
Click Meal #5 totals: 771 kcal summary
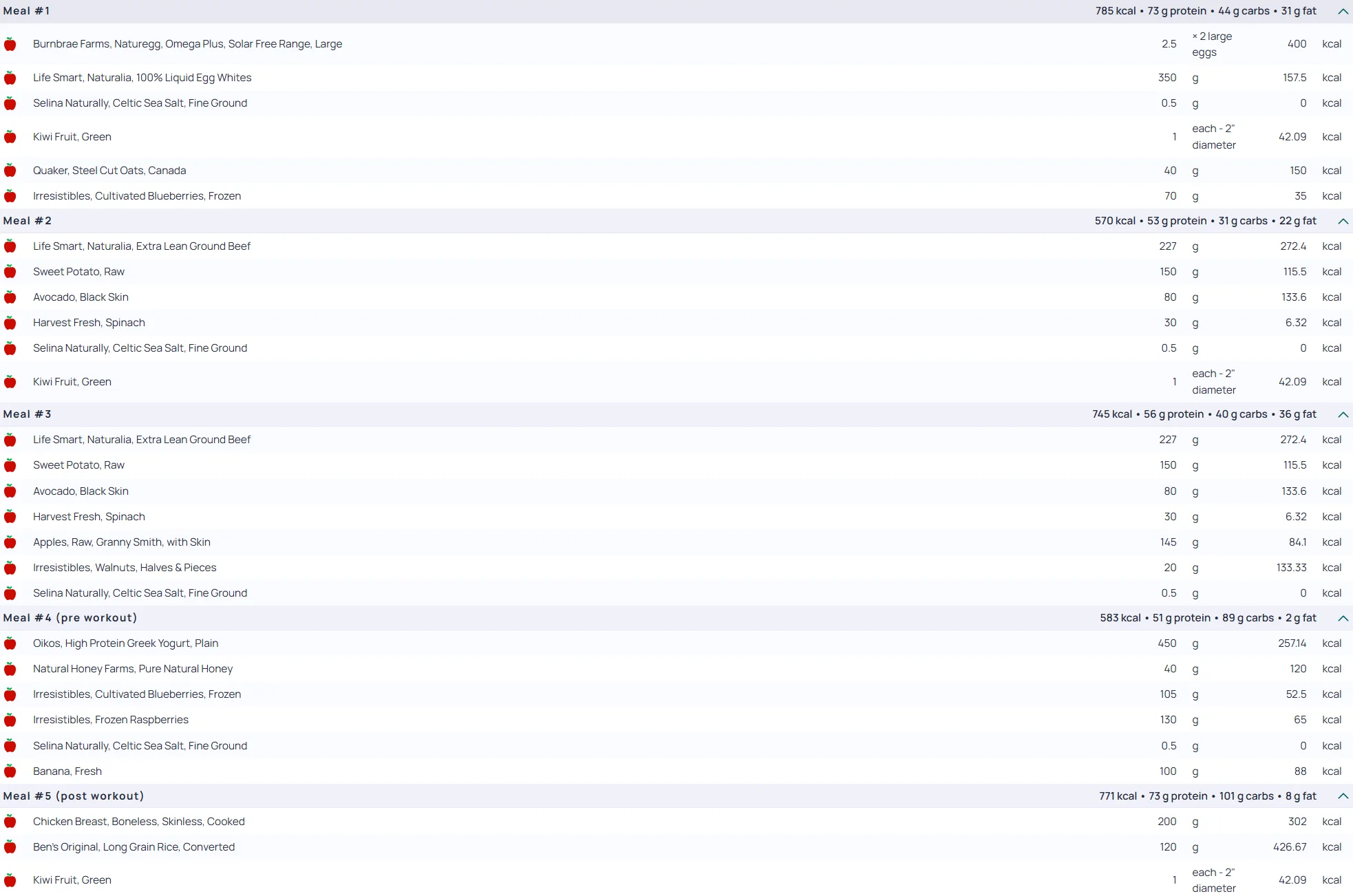(1207, 796)
